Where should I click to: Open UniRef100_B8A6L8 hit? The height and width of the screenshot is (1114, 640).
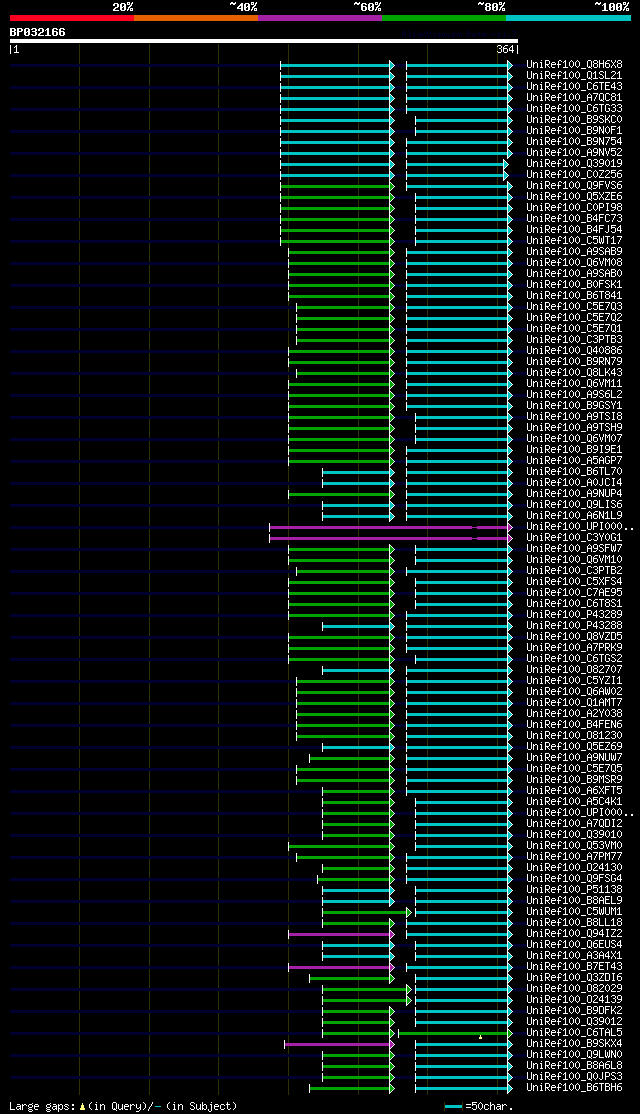(575, 1066)
